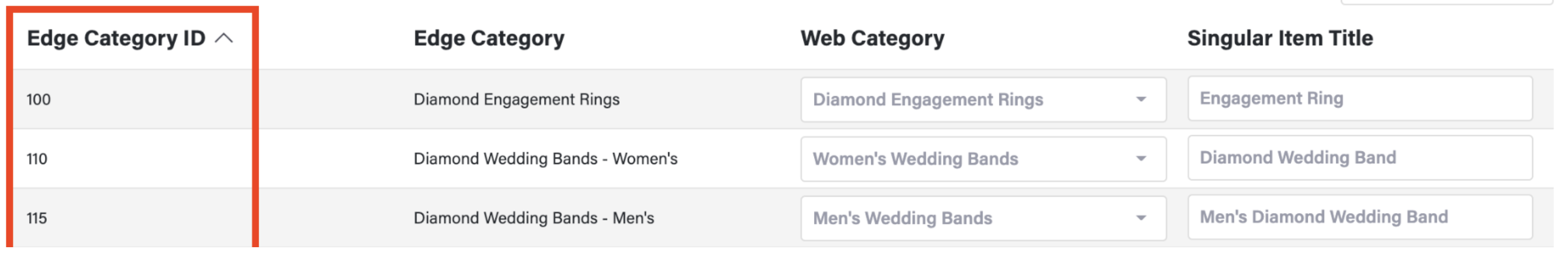Select the row with ID 100
This screenshot has height=258, width=1568.
click(39, 99)
